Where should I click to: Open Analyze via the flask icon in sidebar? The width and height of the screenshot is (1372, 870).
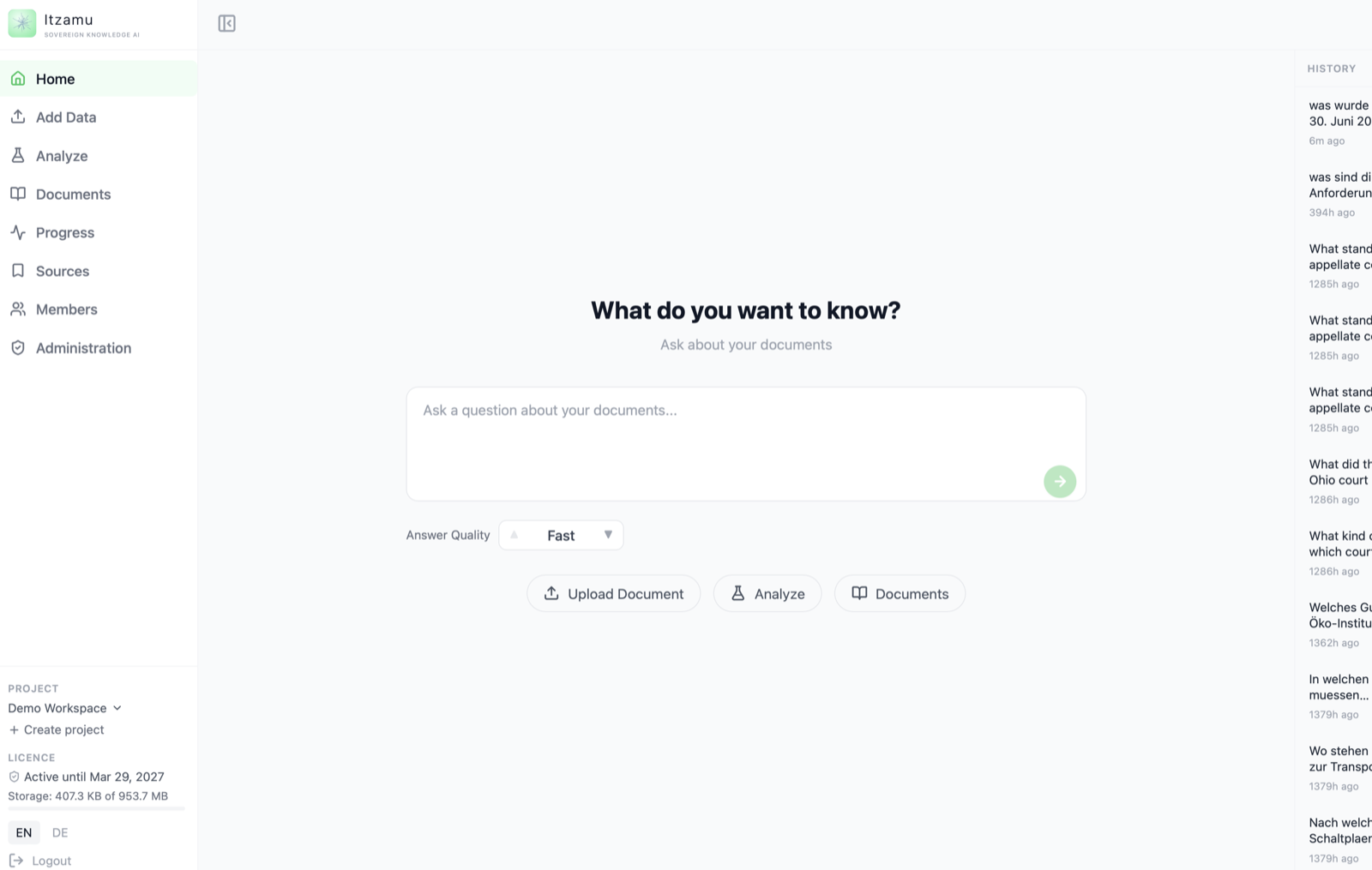pyautogui.click(x=18, y=156)
